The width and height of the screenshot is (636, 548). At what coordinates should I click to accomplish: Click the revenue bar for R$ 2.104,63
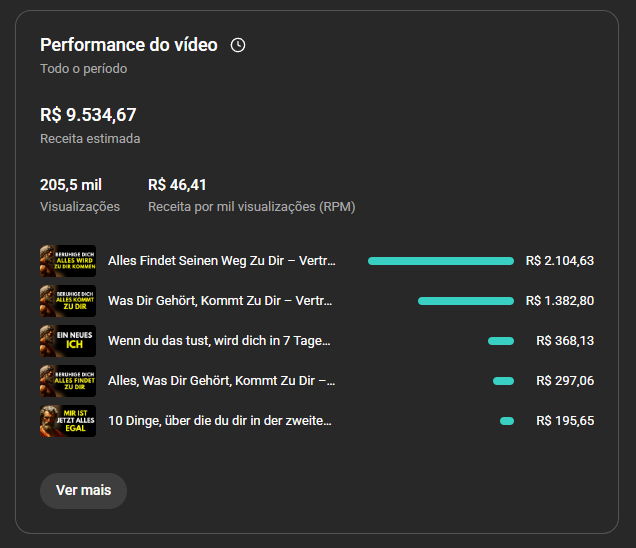pos(441,261)
